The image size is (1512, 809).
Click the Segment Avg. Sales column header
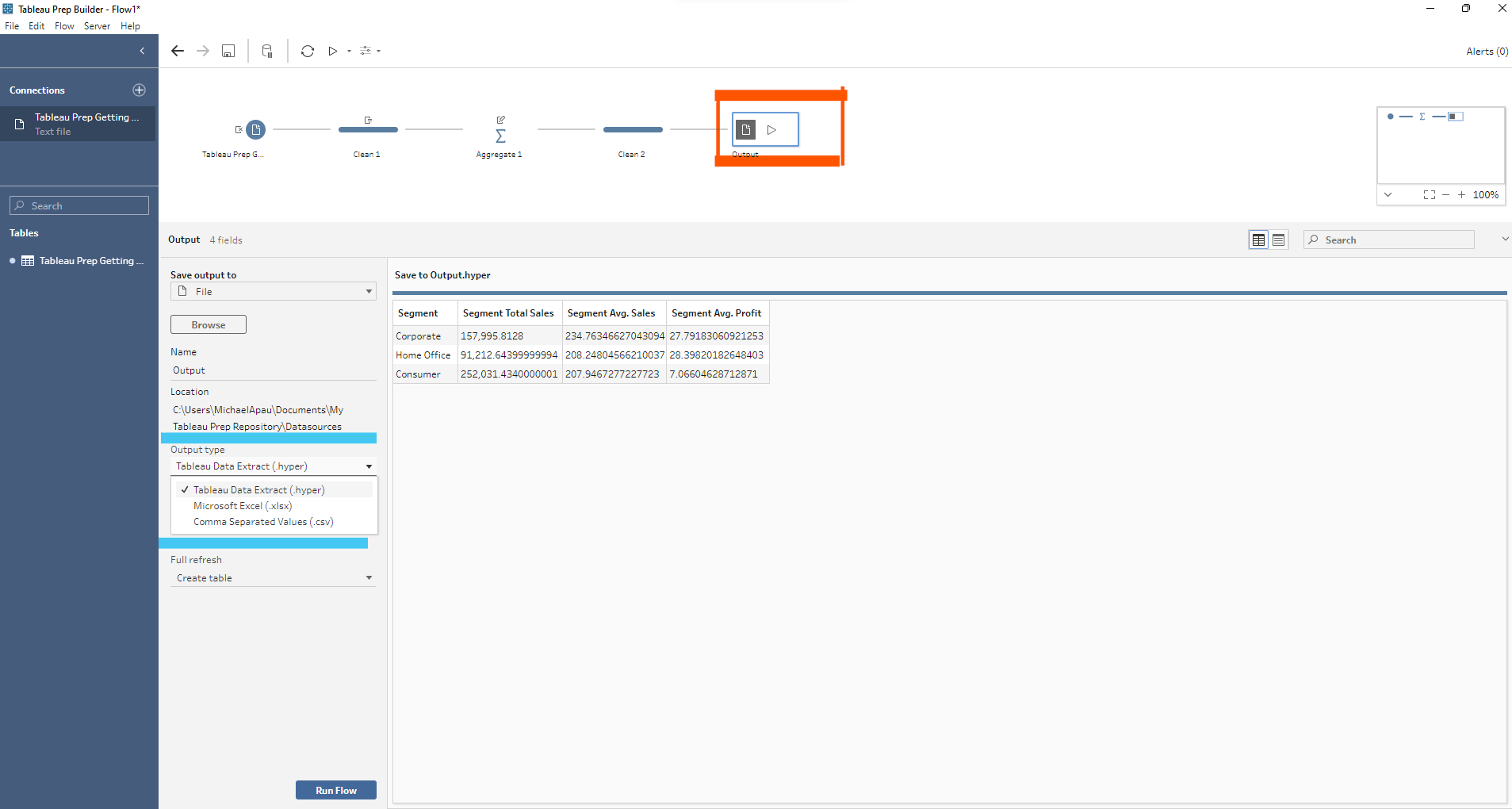coord(614,313)
